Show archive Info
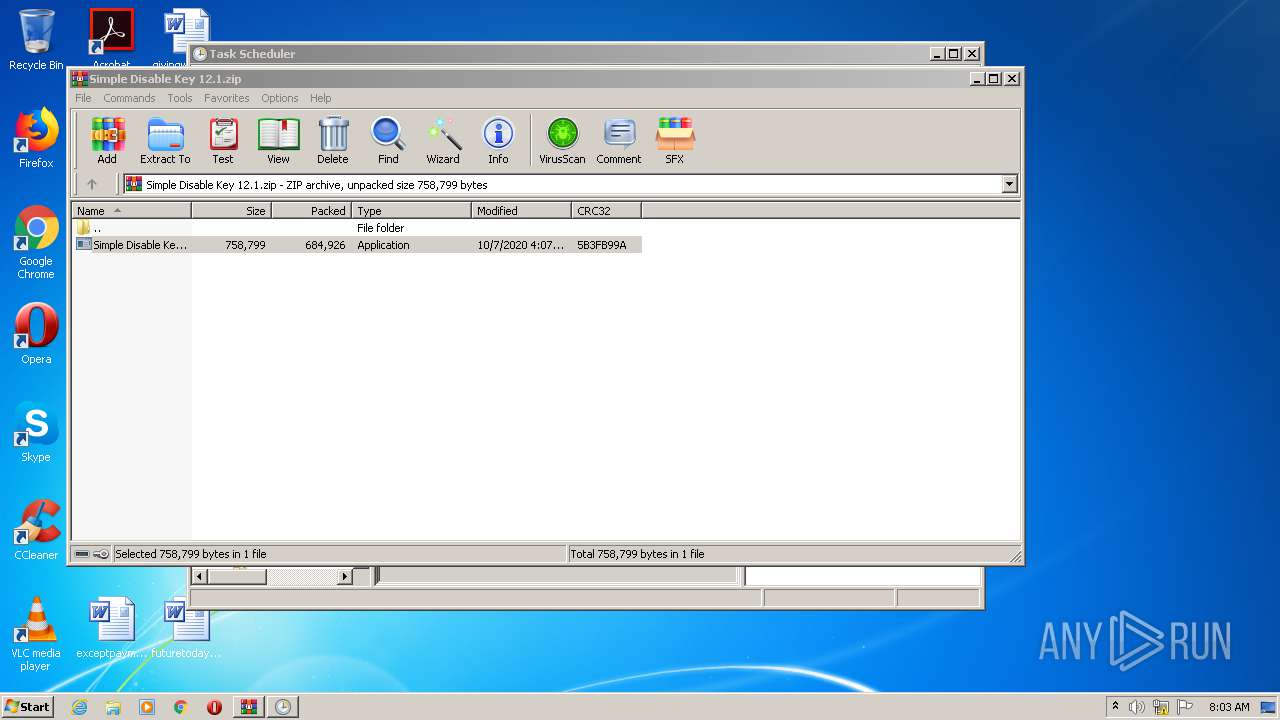 coord(498,140)
